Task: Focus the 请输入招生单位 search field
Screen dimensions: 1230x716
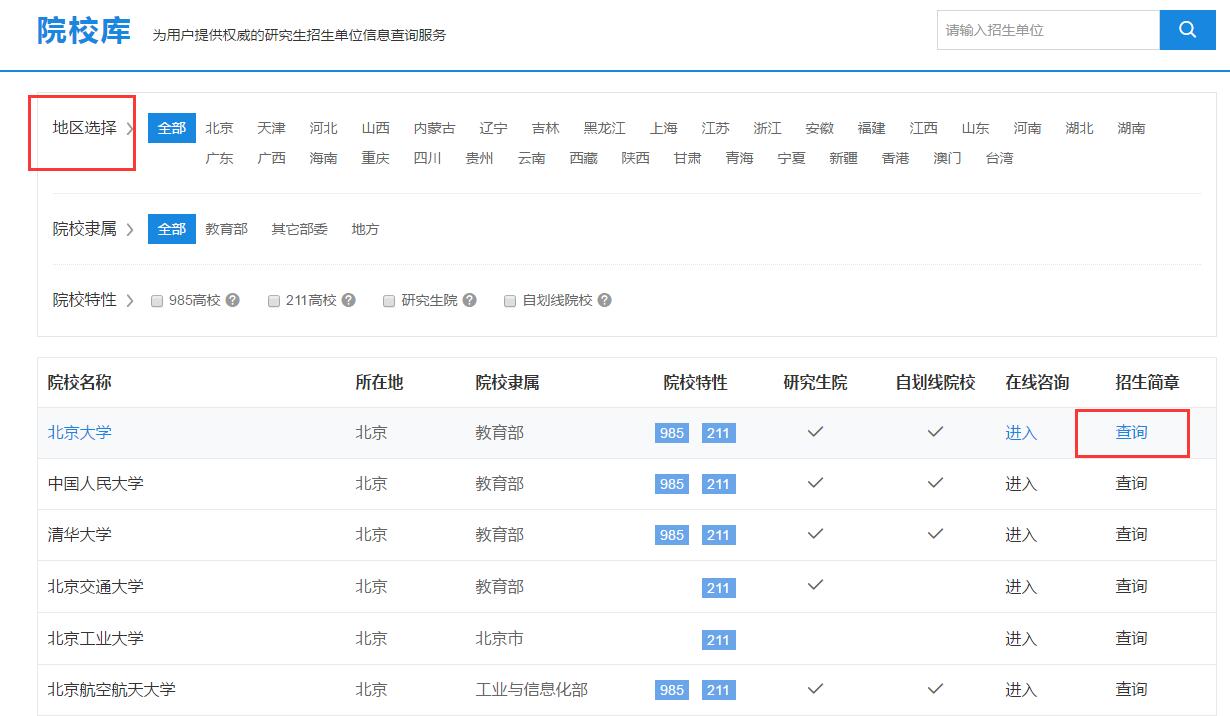Action: [1048, 30]
